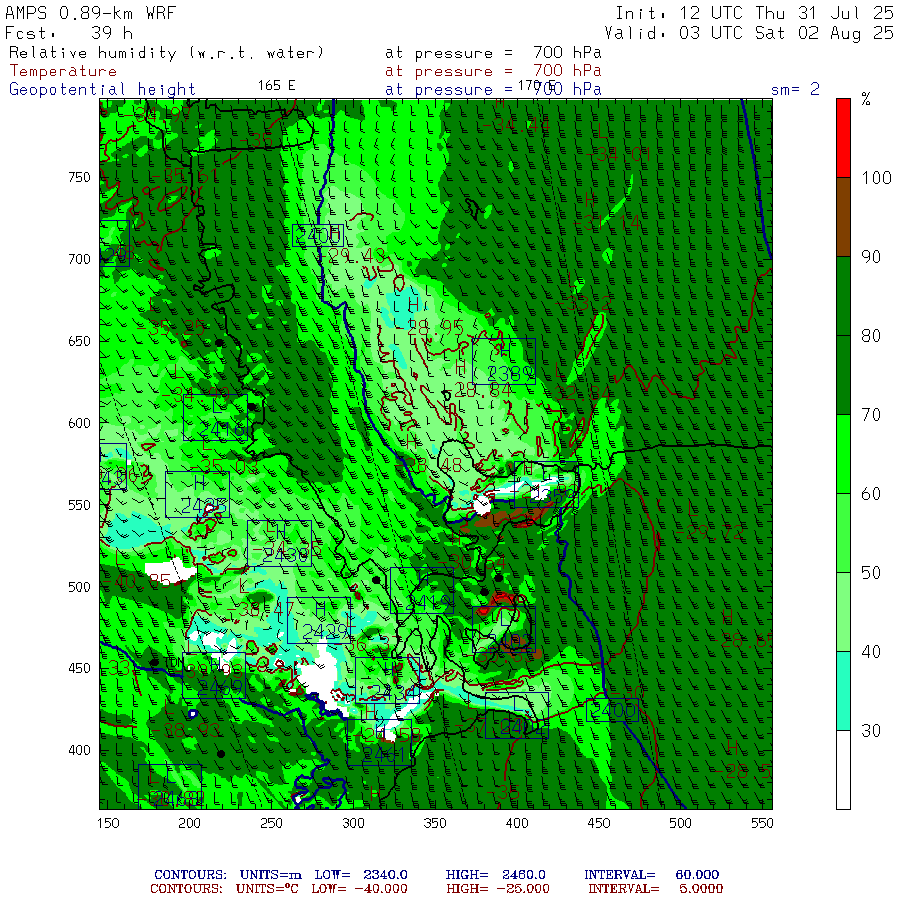Click the x-axis tick label '300'
The width and height of the screenshot is (900, 900).
pos(353,823)
